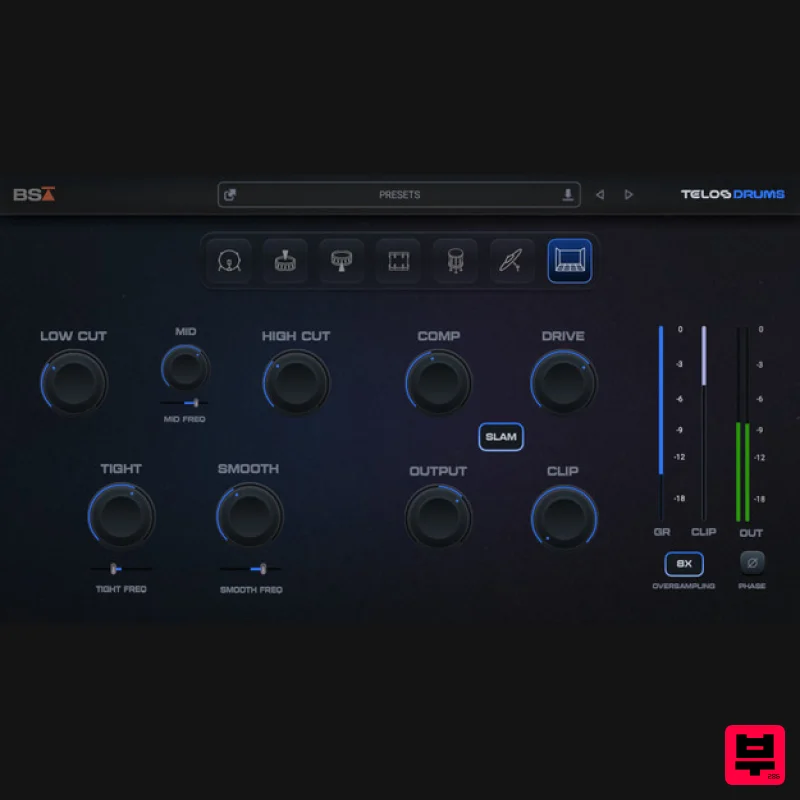
Task: Click the BSA logo
Action: tap(34, 195)
